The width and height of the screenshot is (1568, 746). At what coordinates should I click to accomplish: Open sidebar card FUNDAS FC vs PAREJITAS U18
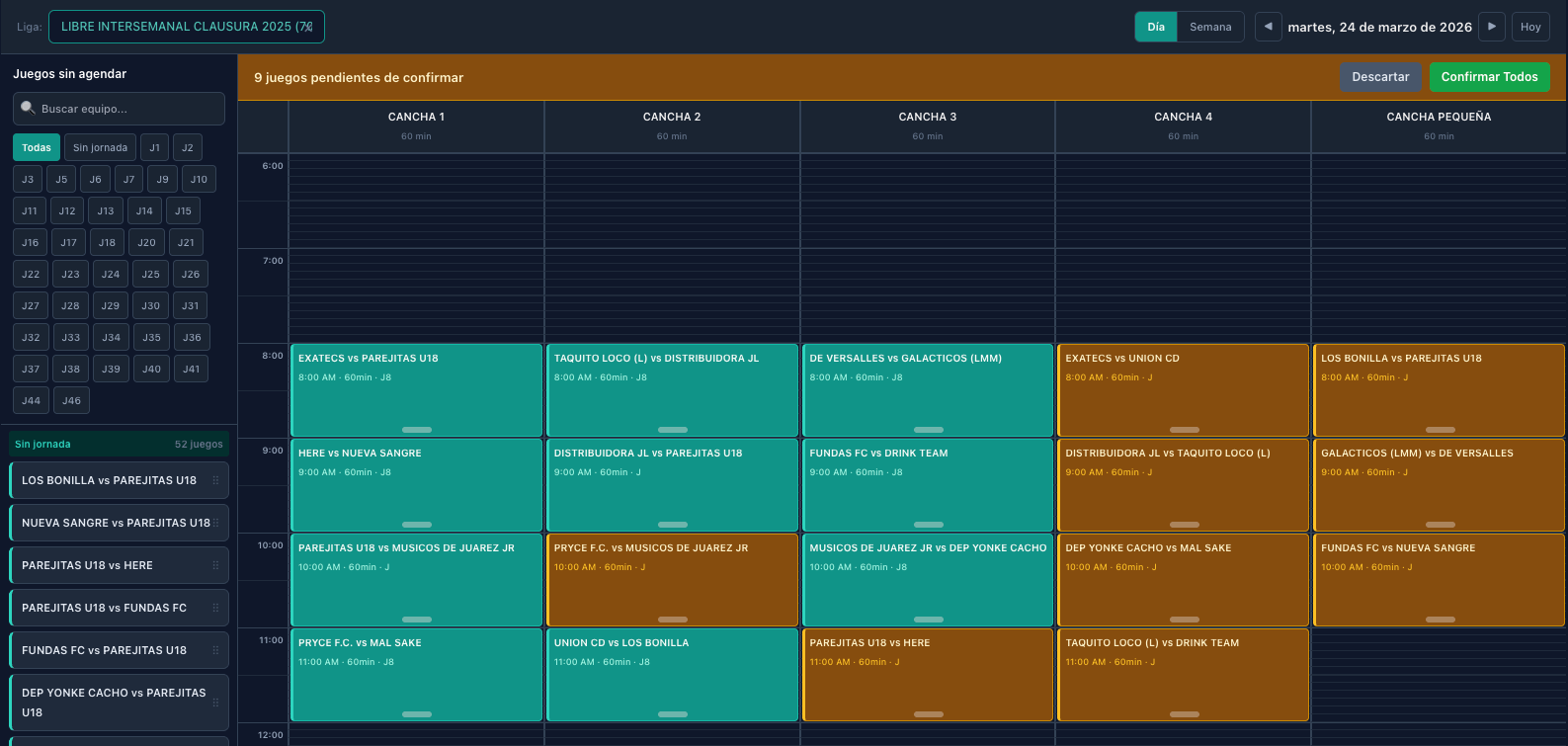119,650
